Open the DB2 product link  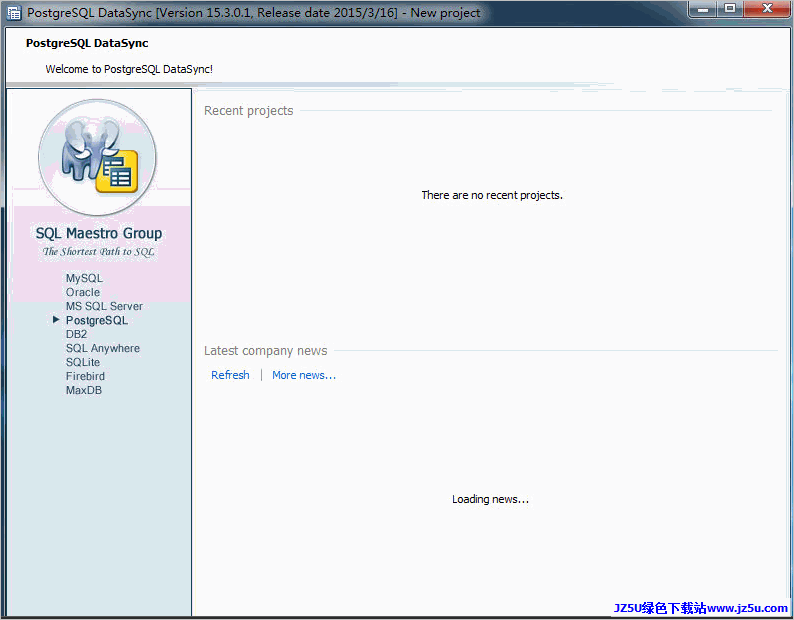coord(76,334)
